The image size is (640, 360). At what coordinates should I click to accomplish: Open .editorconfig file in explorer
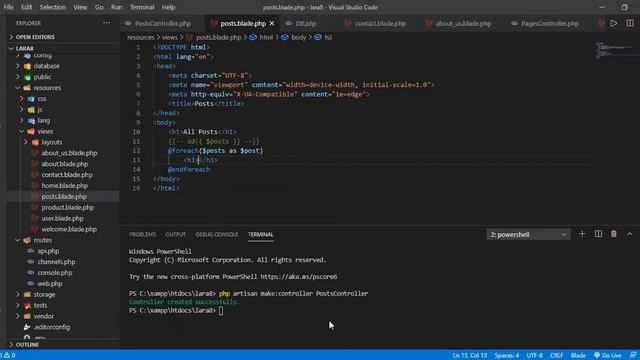click(51, 327)
